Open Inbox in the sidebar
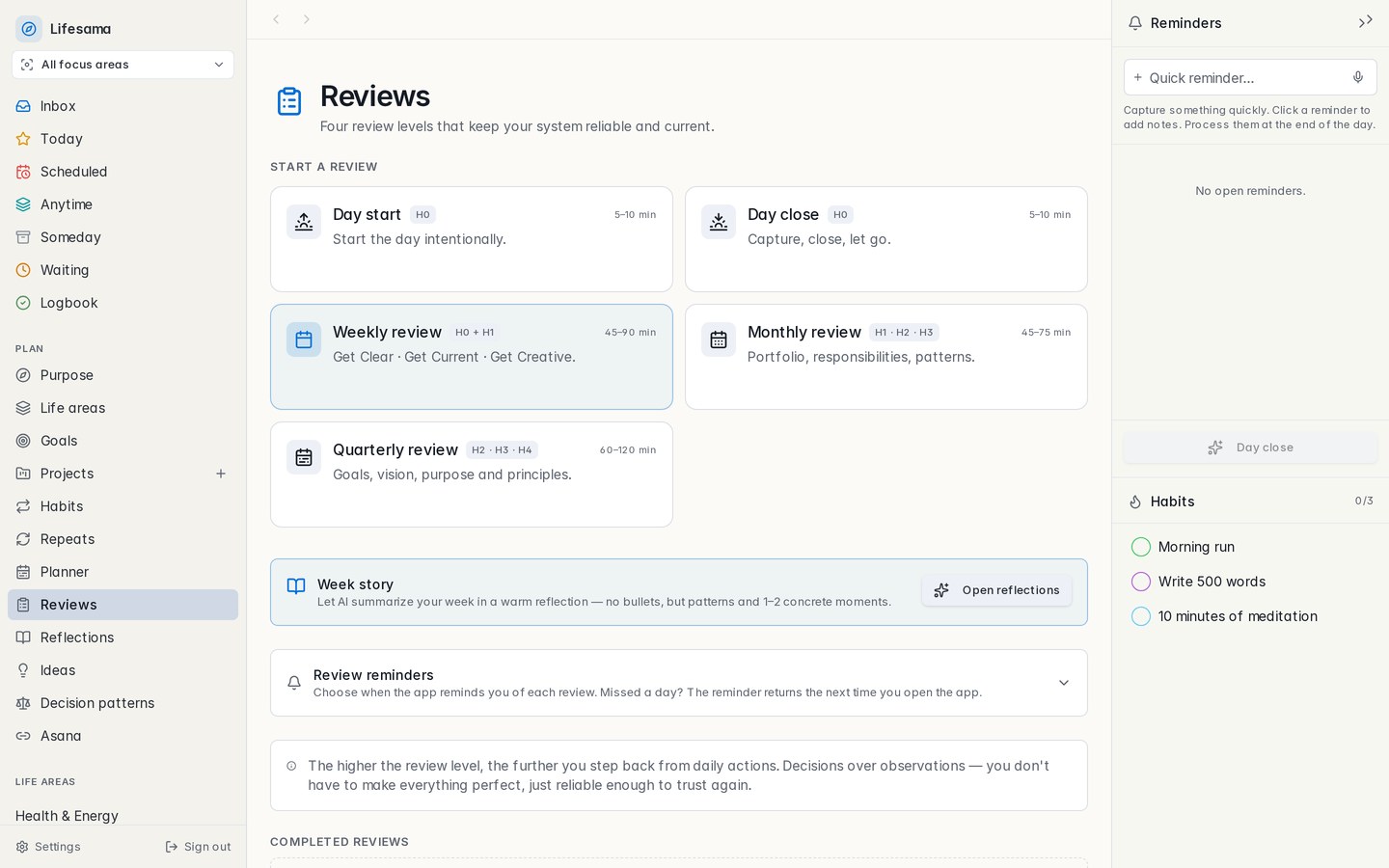Screen dimensions: 1389x868 tap(123, 106)
